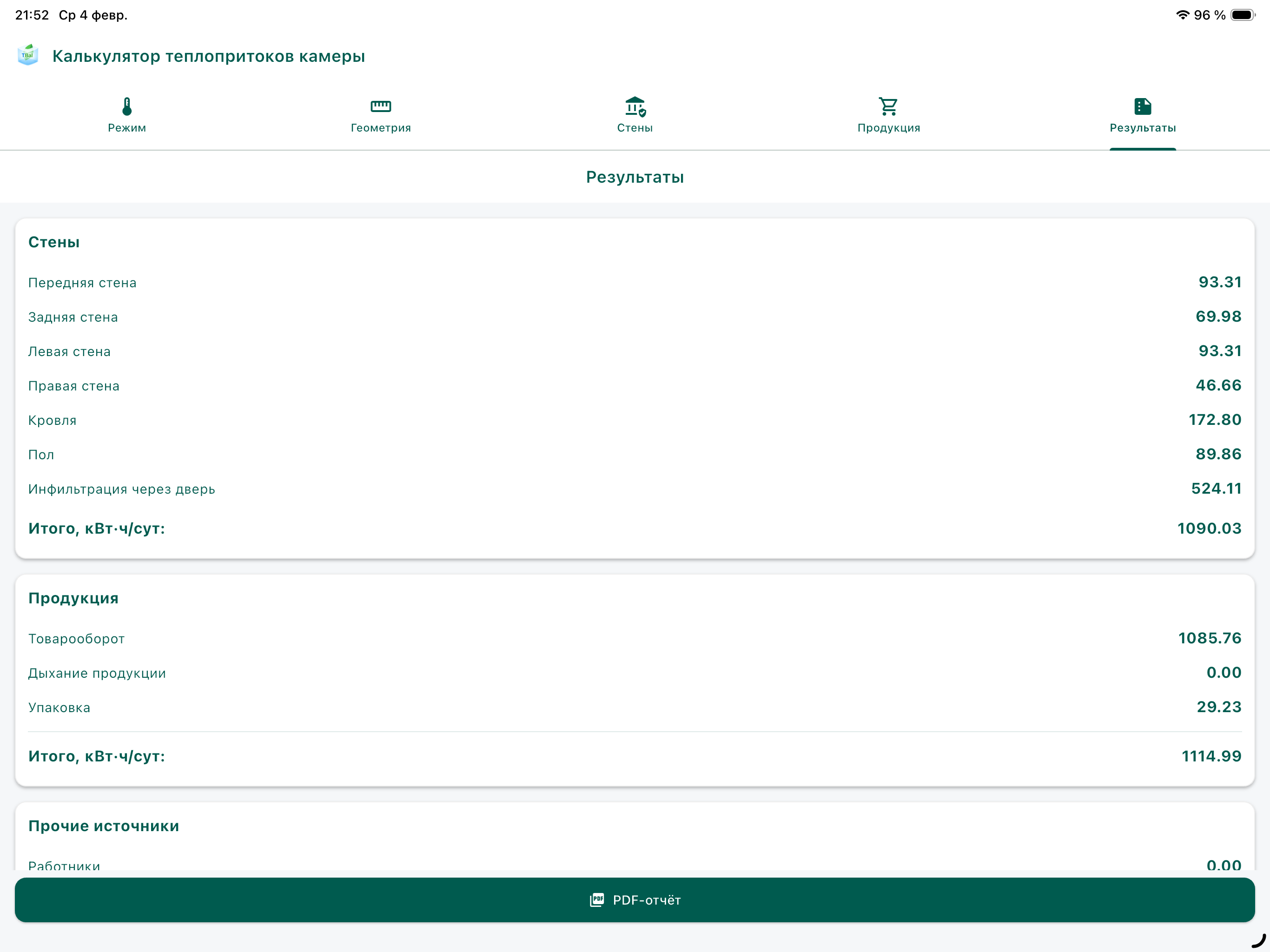Tap the Продукция section heading
The image size is (1270, 952).
pyautogui.click(x=73, y=598)
